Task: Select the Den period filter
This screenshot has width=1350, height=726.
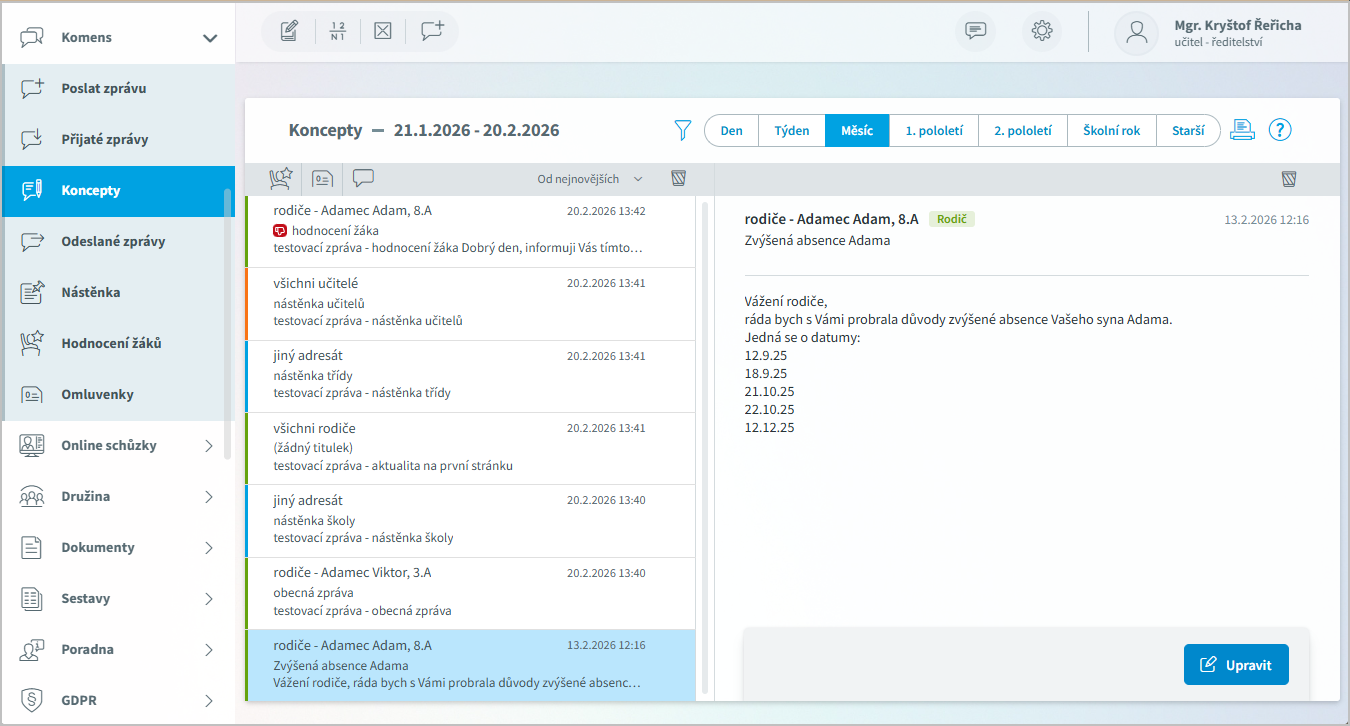Action: pos(731,131)
